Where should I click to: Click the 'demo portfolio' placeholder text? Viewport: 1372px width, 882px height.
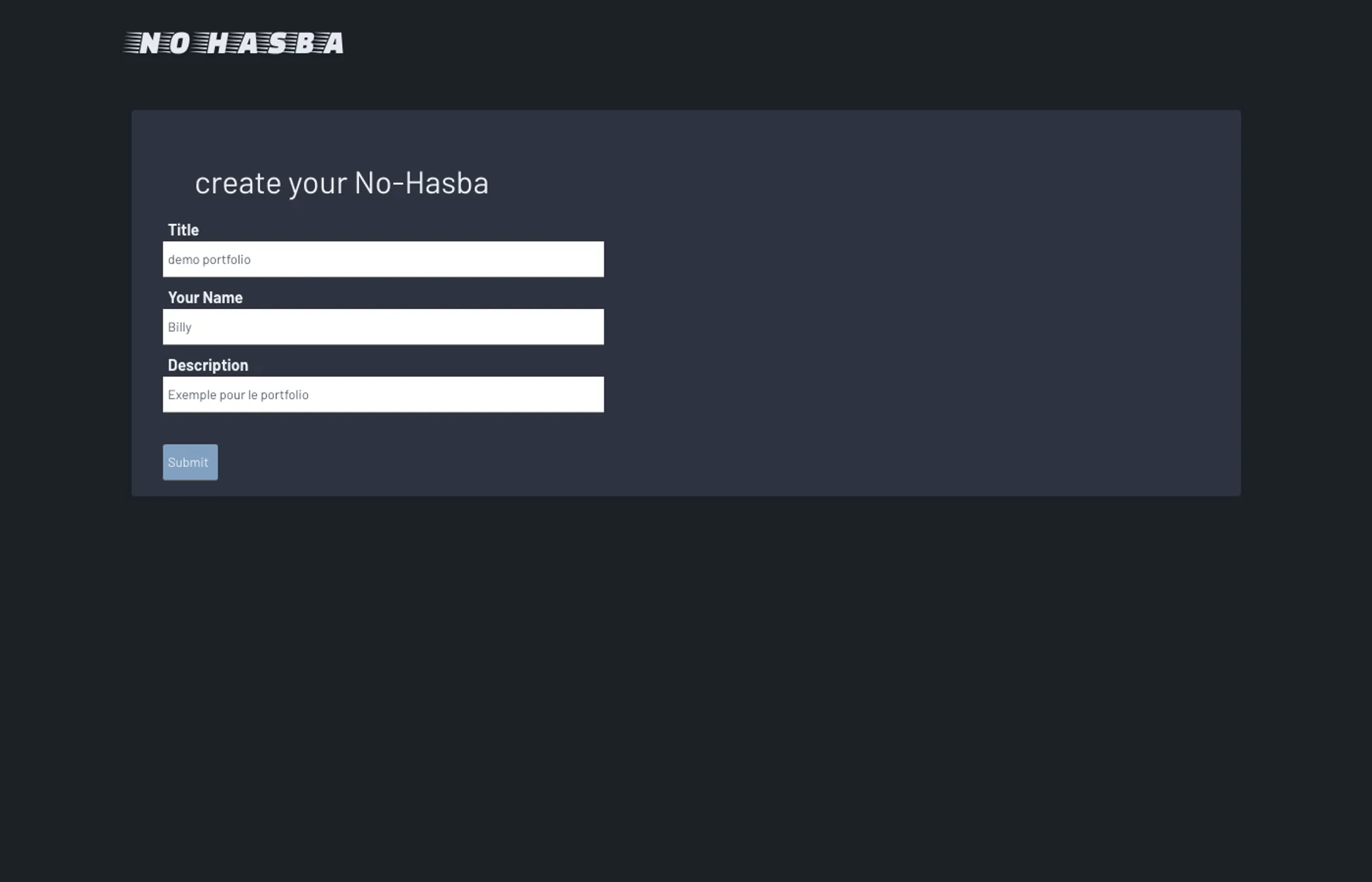[209, 260]
